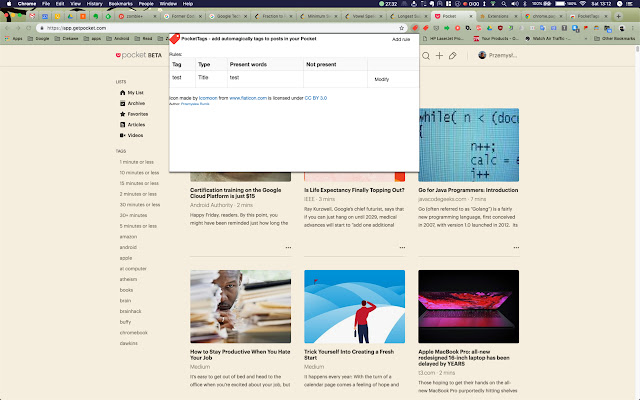Screen dimensions: 640x400
Task: Click the plus icon to add a URL
Action: click(x=438, y=56)
